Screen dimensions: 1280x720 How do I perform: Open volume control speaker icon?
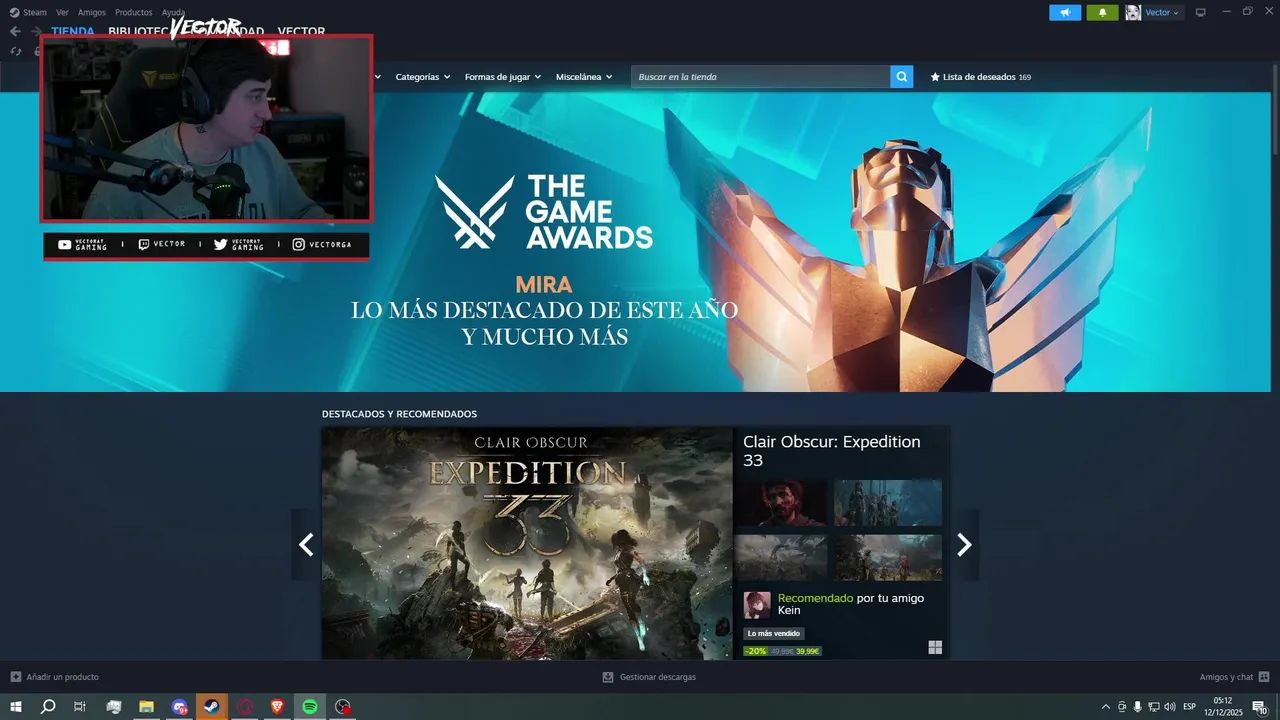point(1169,707)
